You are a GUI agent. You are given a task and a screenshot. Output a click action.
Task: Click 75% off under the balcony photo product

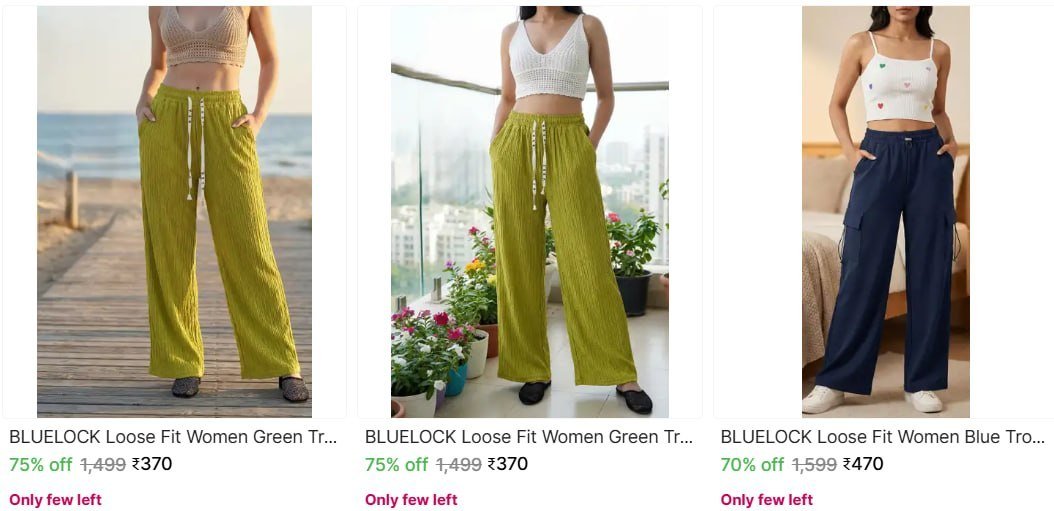pos(396,465)
